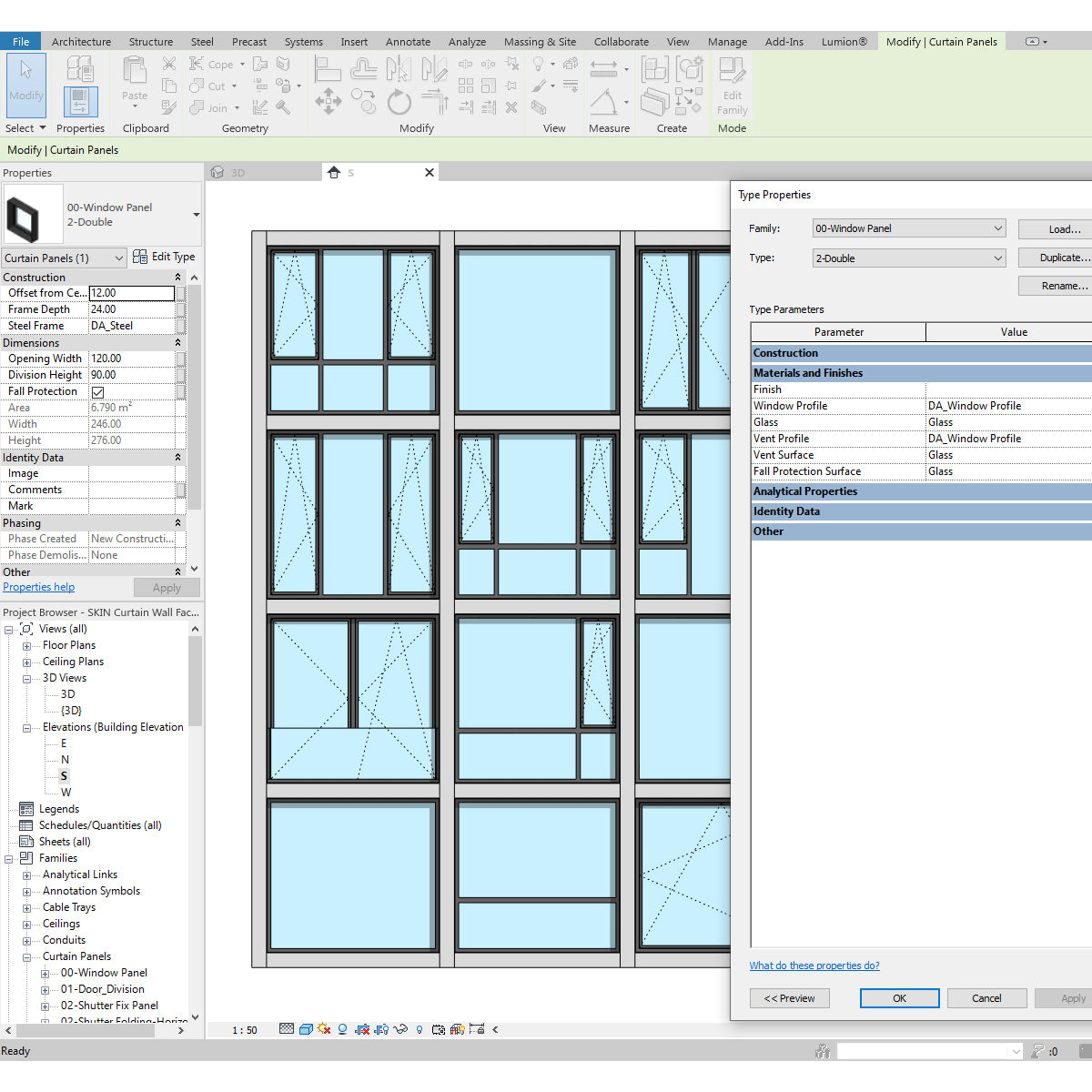The image size is (1092, 1092).
Task: Open the Edit Family tool in Mode panel
Action: click(x=732, y=86)
